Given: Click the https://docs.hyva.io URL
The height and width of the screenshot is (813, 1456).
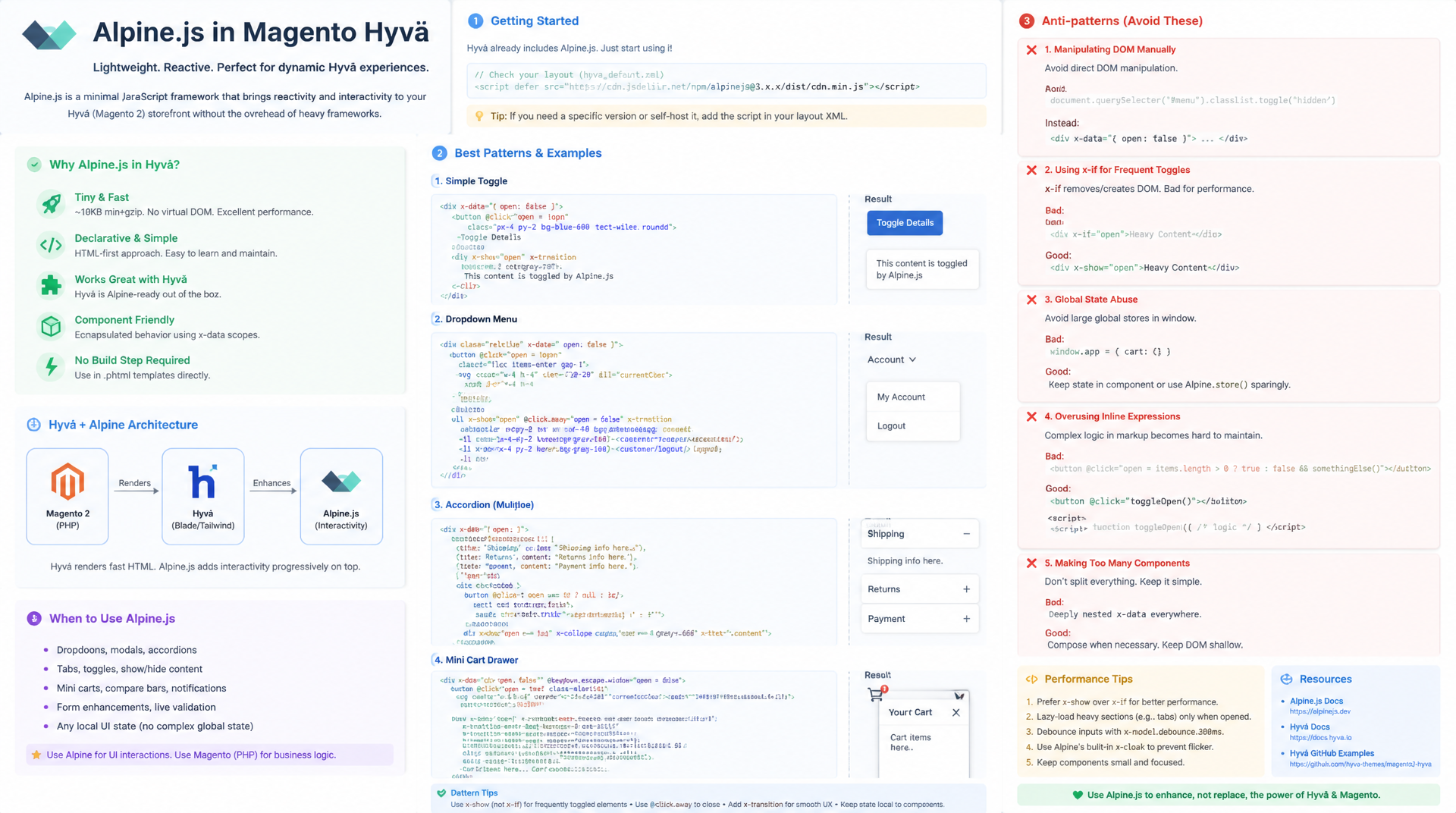Looking at the screenshot, I should [x=1320, y=737].
